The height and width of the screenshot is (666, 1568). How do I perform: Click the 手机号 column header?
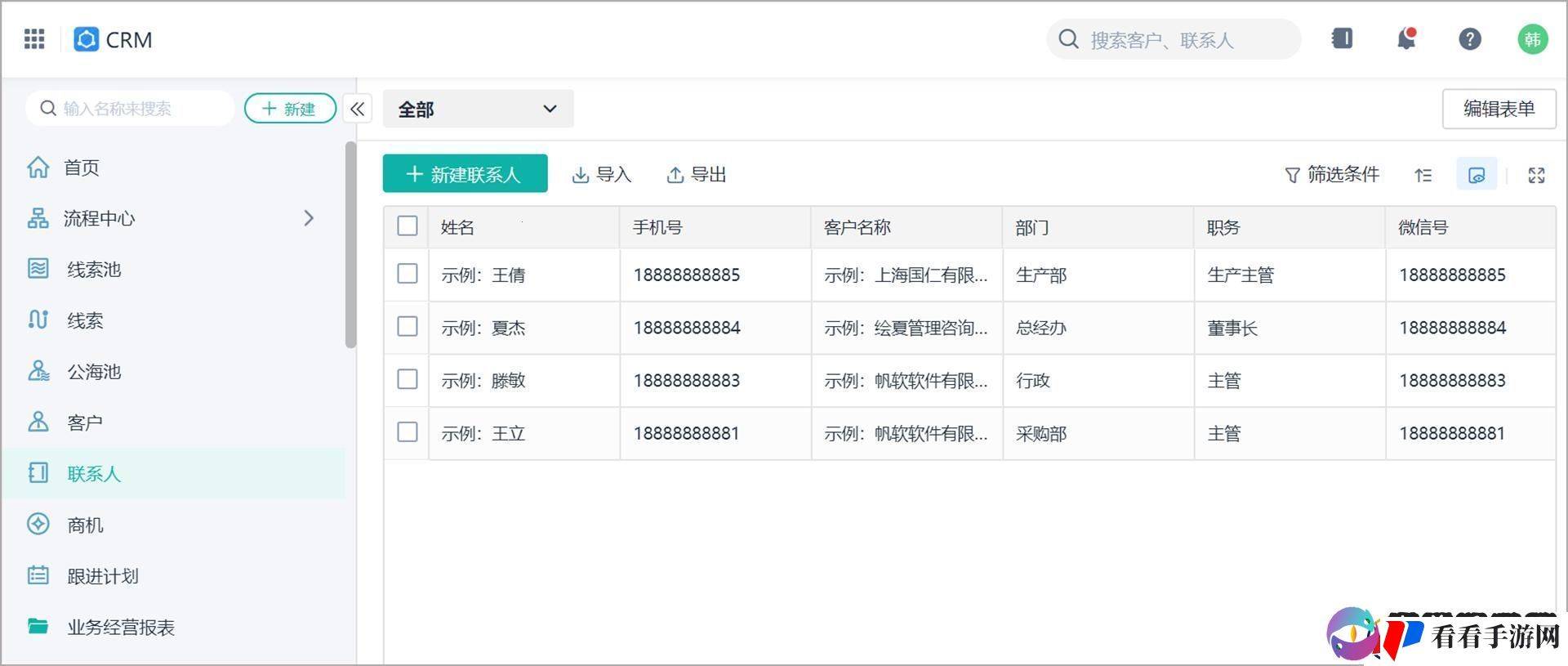coord(715,227)
